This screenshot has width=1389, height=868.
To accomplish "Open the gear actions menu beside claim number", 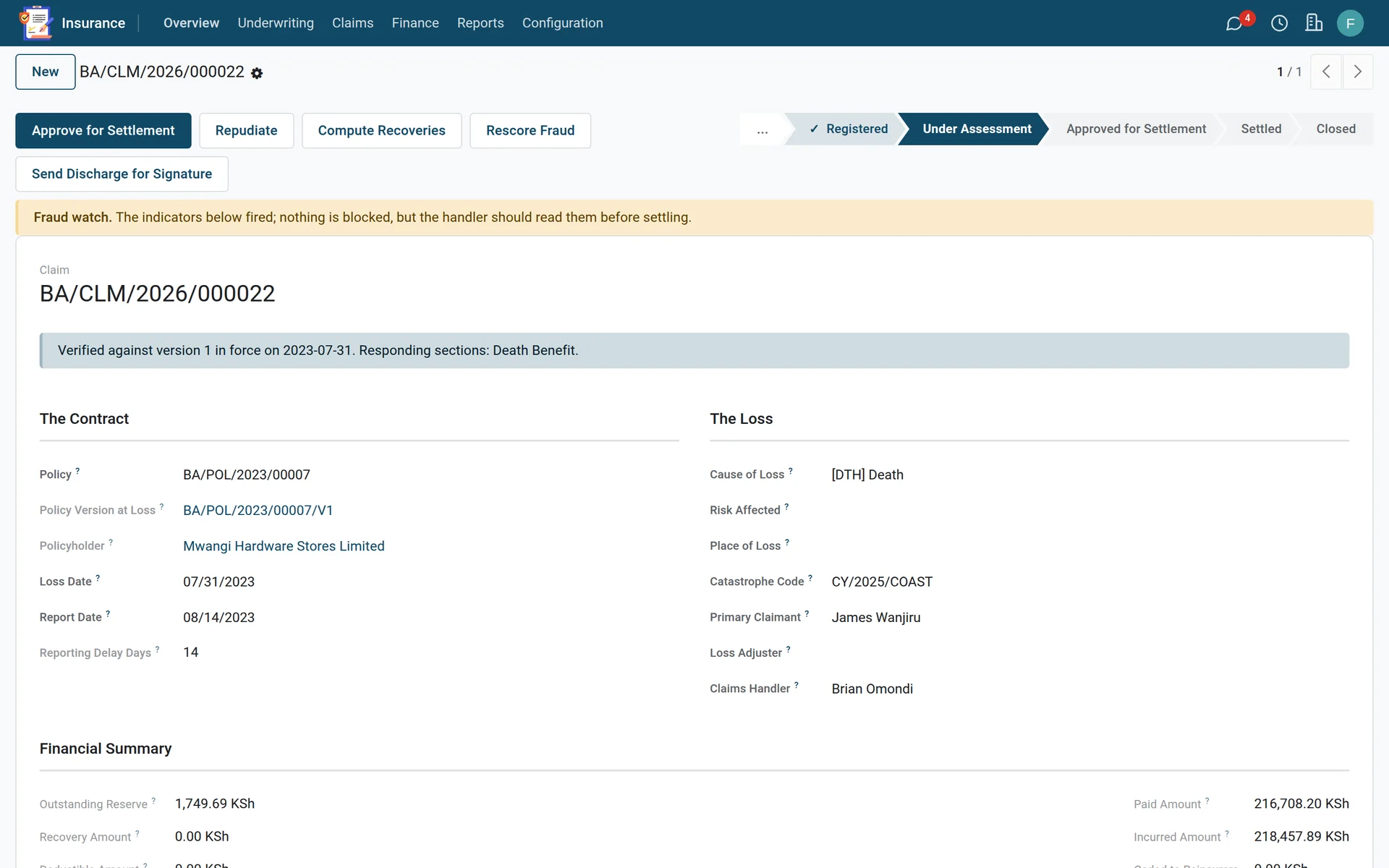I will click(257, 73).
